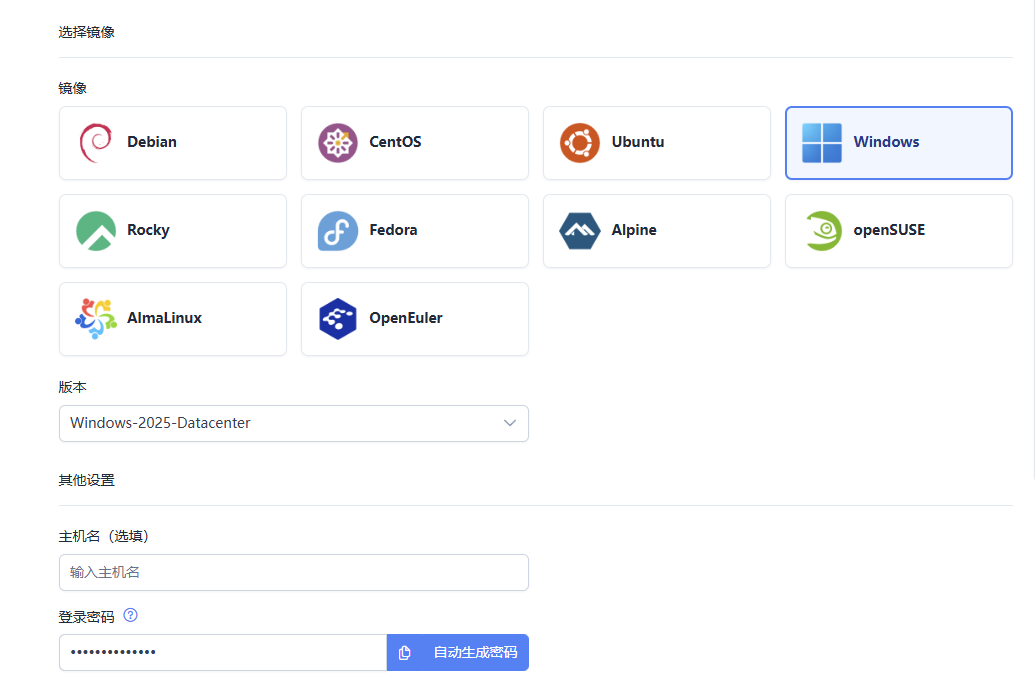
Task: Choose the CentOS image card
Action: [415, 143]
